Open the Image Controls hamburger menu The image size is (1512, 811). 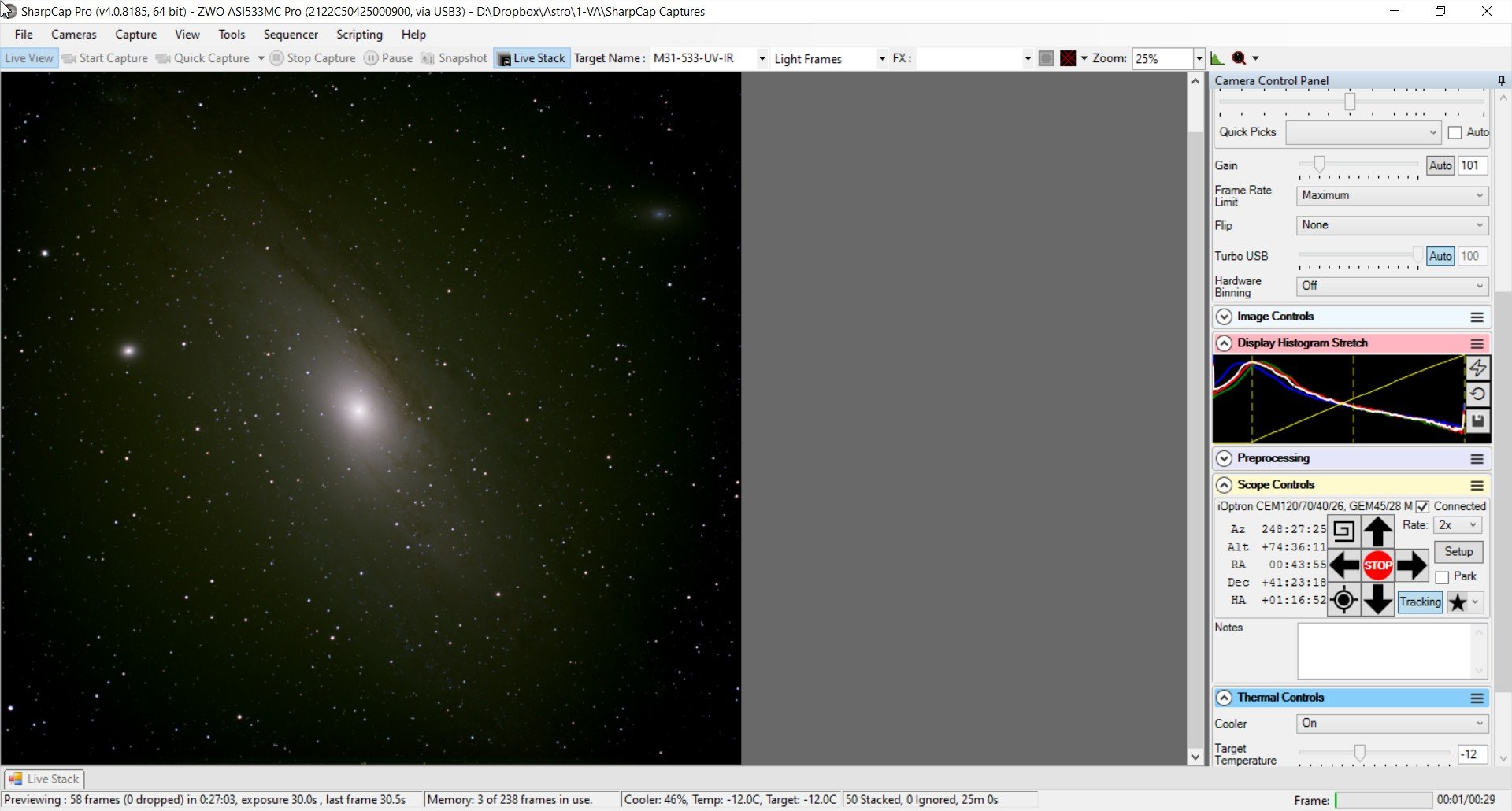tap(1477, 317)
